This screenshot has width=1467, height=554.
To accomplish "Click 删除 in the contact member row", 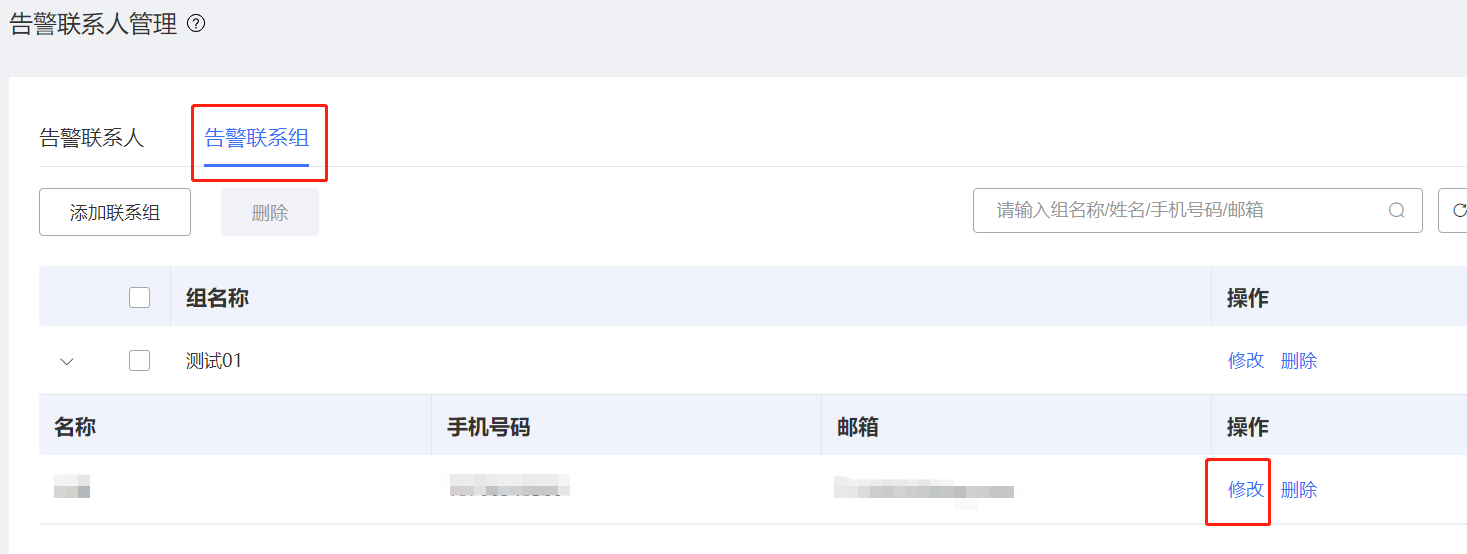I will pos(1299,490).
